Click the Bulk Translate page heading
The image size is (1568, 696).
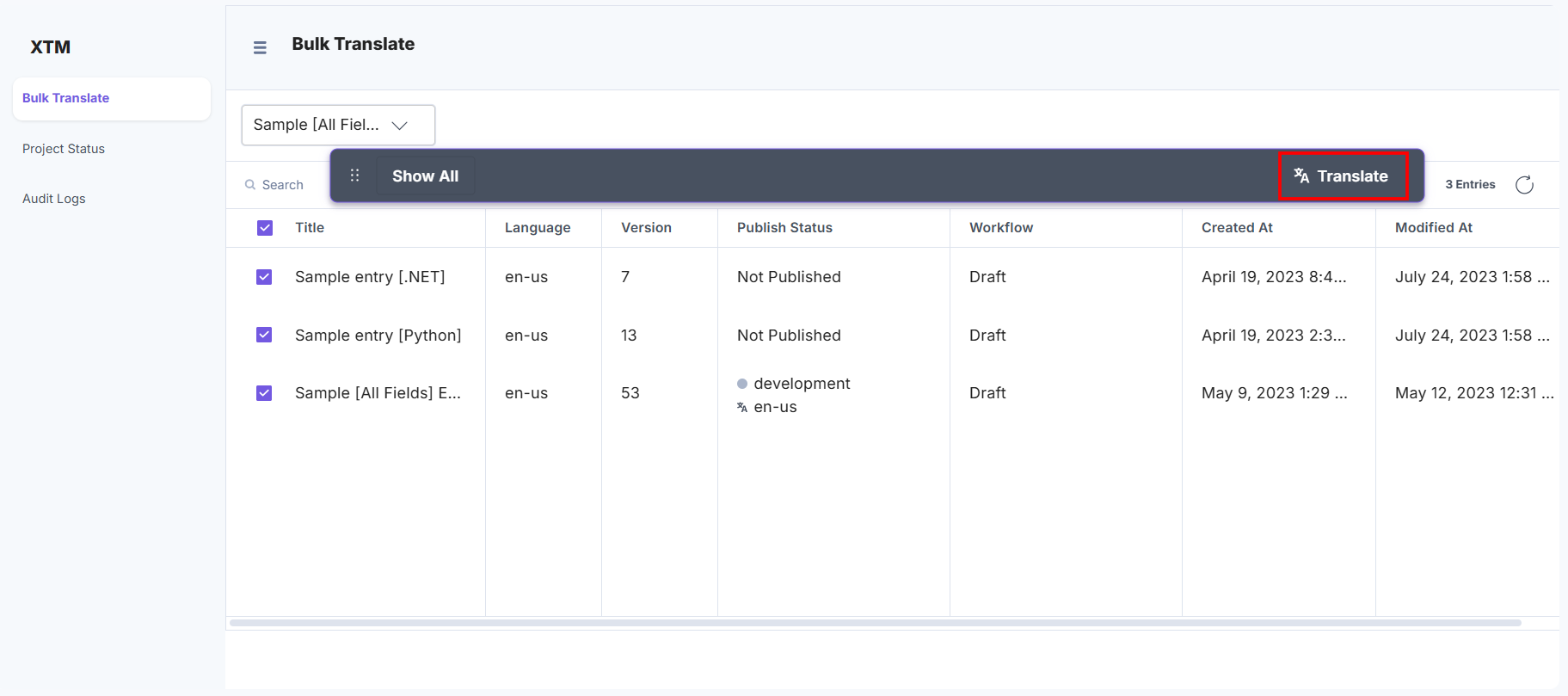coord(353,44)
